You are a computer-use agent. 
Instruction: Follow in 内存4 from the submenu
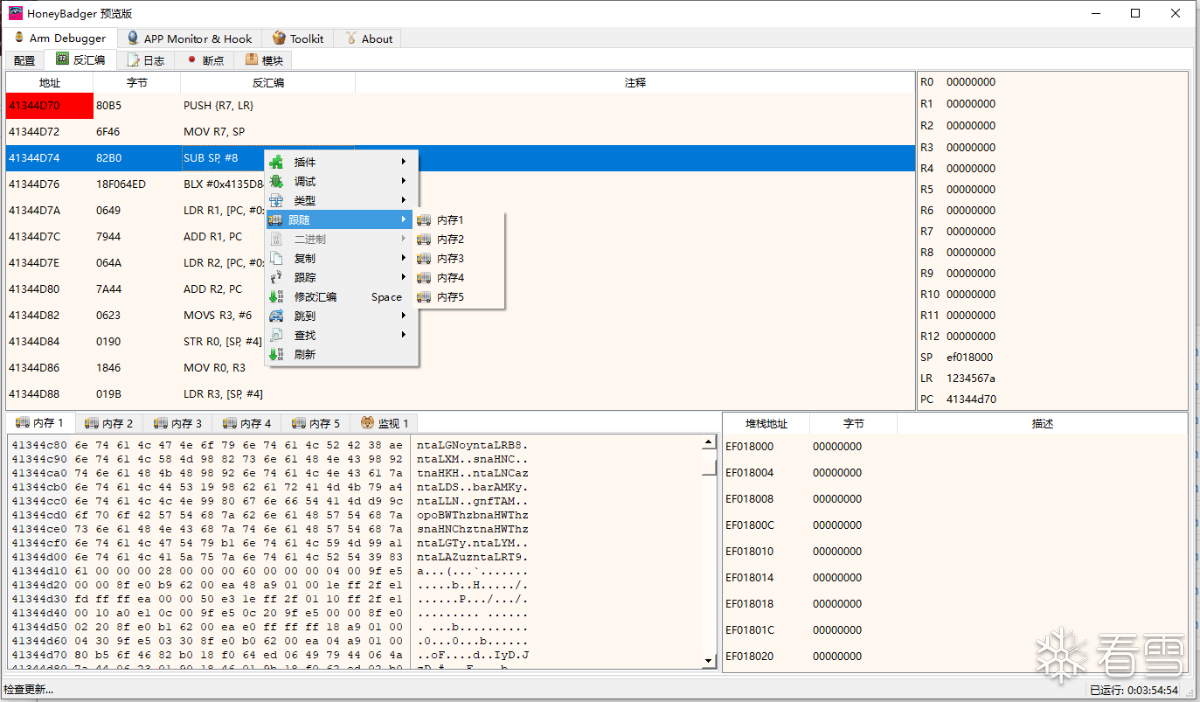coord(460,277)
